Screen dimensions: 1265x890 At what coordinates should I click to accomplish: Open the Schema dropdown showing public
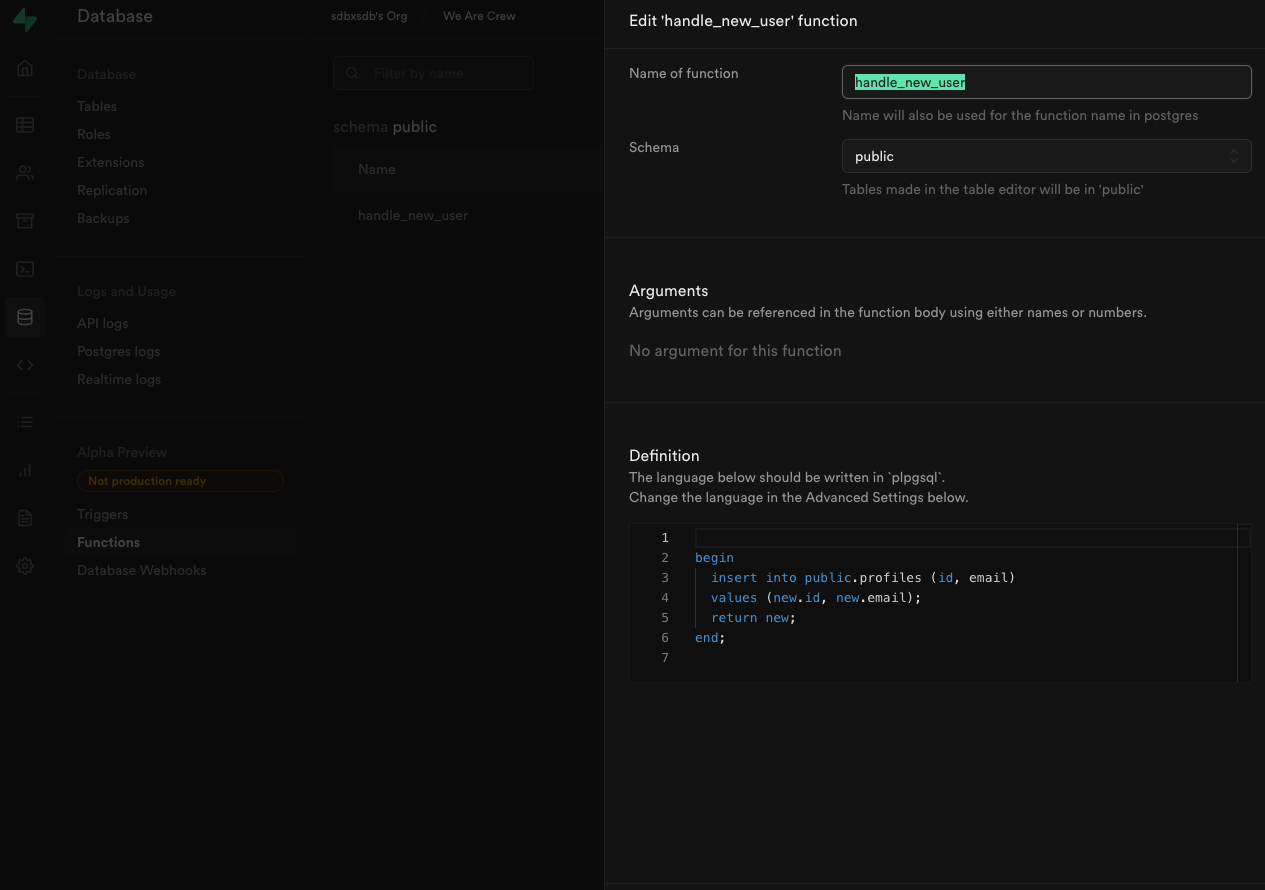1046,156
